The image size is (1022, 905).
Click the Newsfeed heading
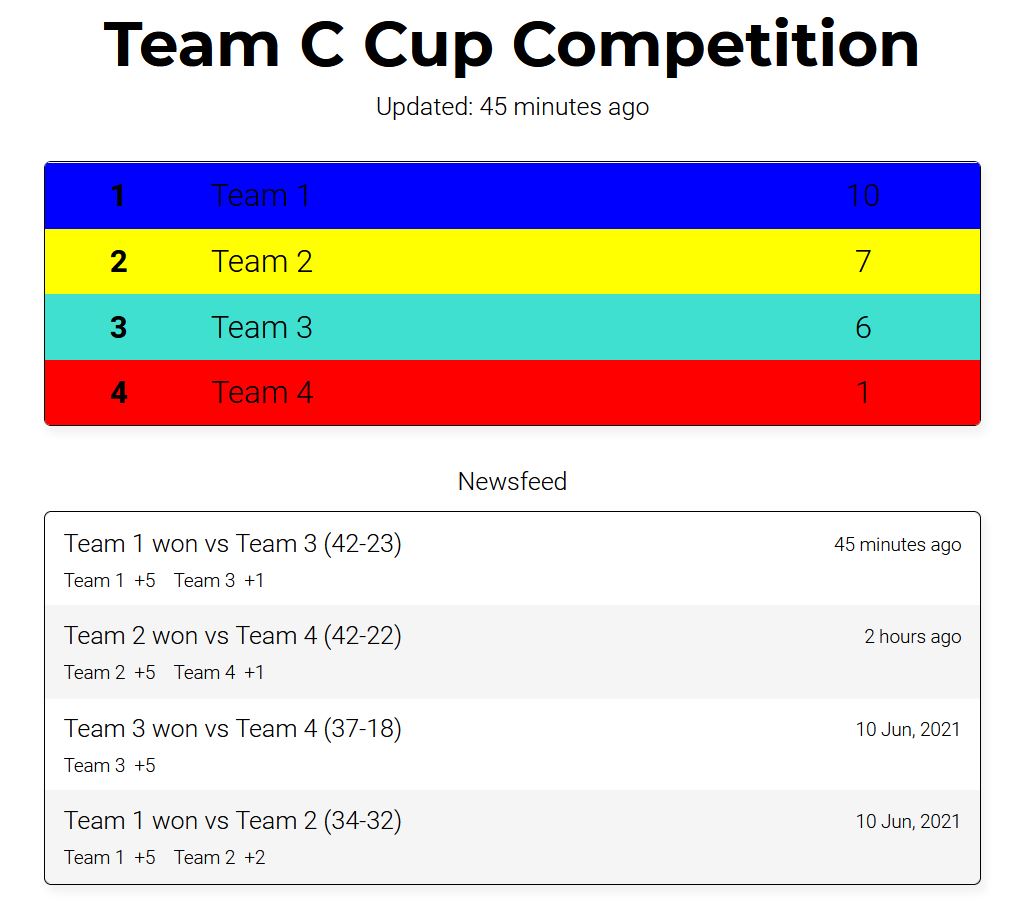pos(512,481)
